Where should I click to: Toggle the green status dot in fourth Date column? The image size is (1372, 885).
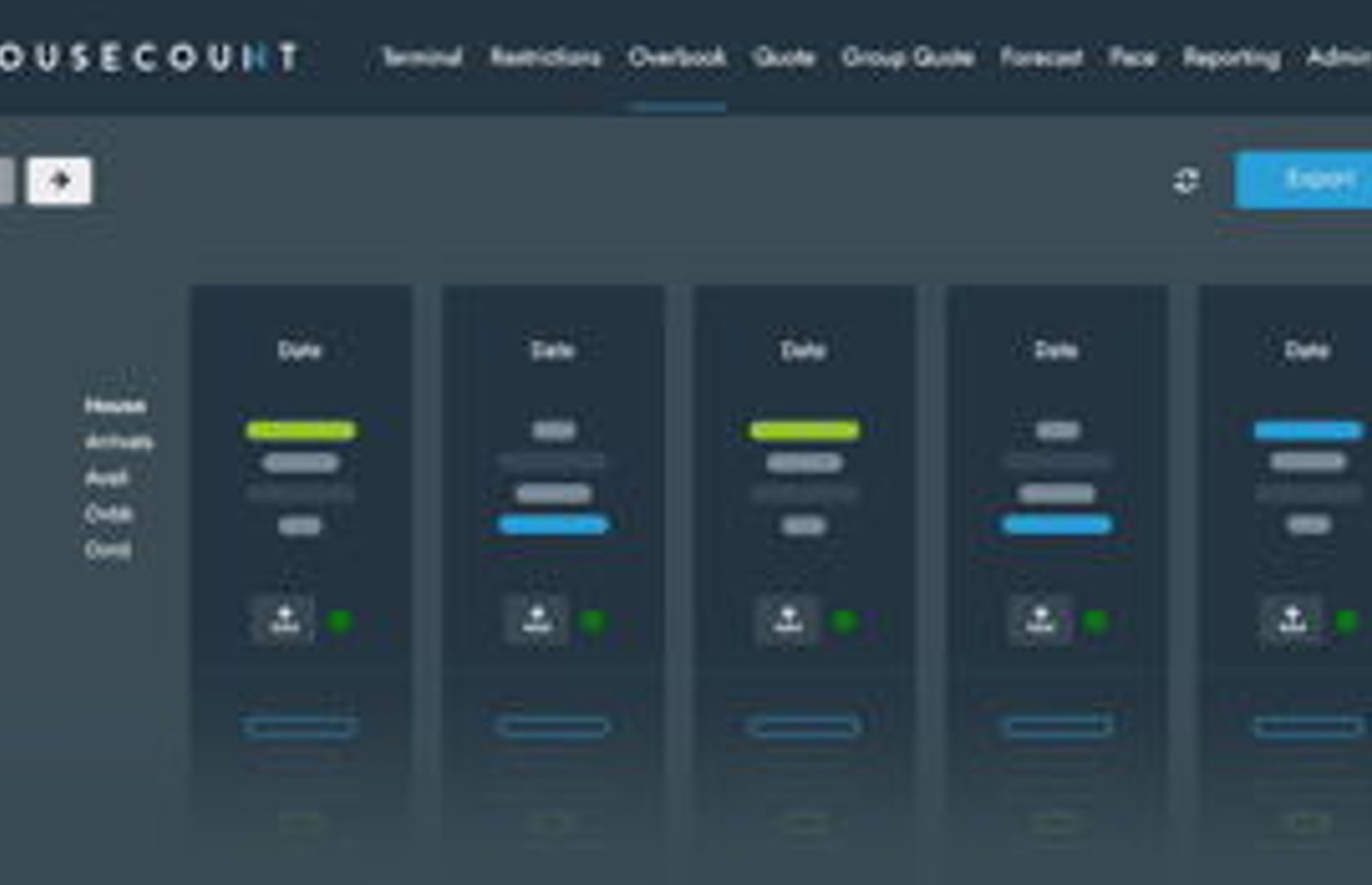tap(1096, 620)
